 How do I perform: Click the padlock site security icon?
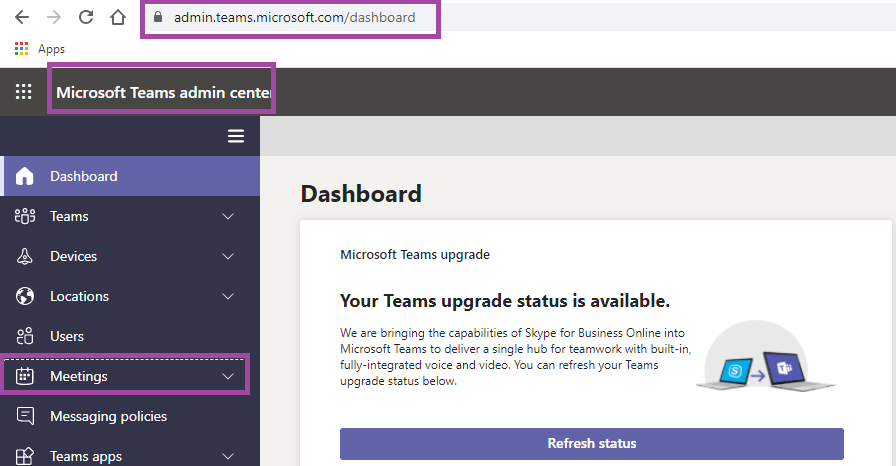click(x=158, y=17)
